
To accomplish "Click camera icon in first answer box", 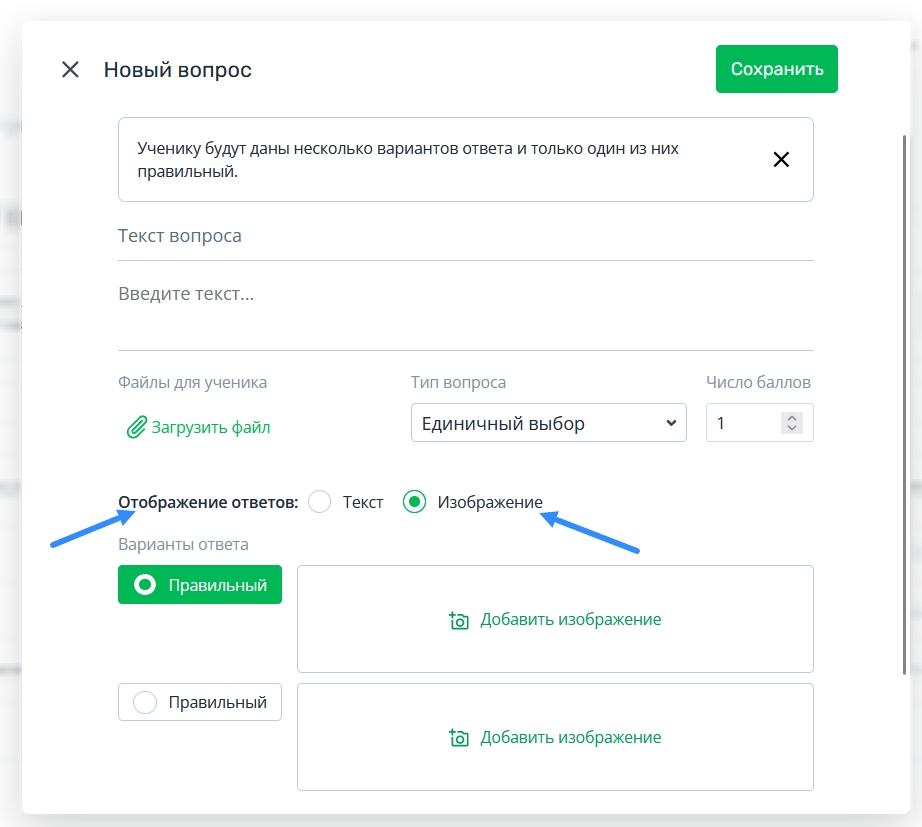I will pos(459,620).
